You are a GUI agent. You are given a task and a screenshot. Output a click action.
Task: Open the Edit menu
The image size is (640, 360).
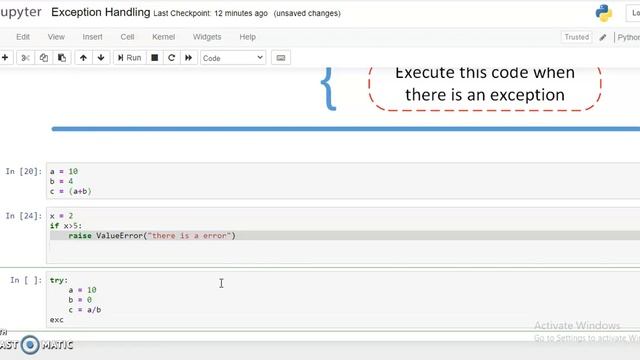[x=23, y=37]
